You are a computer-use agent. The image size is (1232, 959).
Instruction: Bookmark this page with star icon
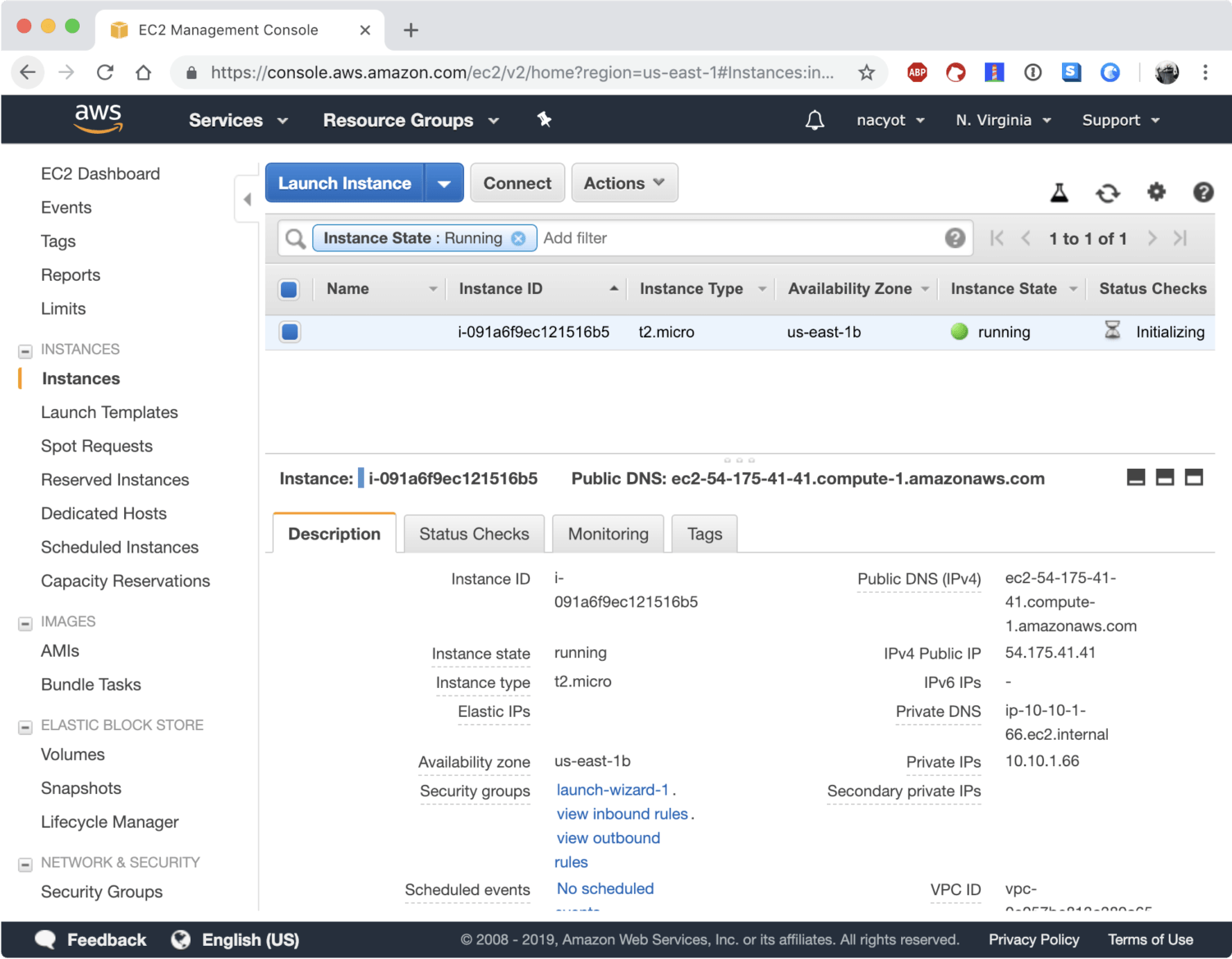(x=867, y=72)
